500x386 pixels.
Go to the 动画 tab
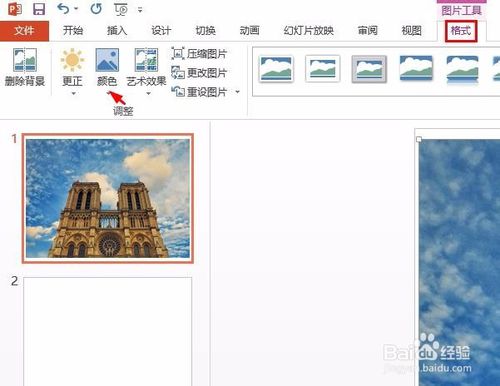tap(249, 31)
